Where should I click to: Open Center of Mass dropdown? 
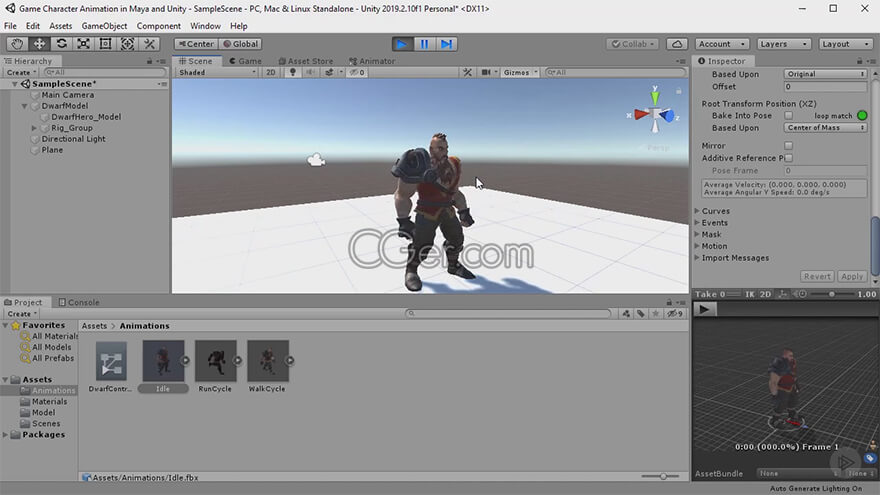point(825,128)
